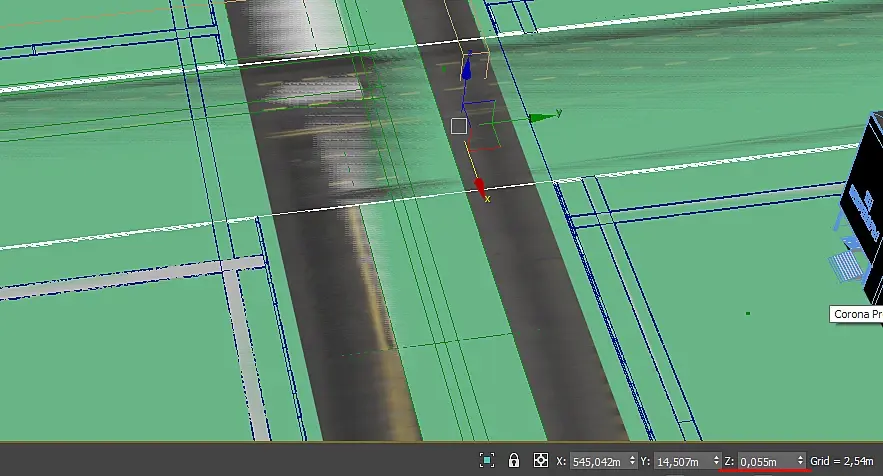Toggle the Selection Lock padlock icon

pos(514,460)
